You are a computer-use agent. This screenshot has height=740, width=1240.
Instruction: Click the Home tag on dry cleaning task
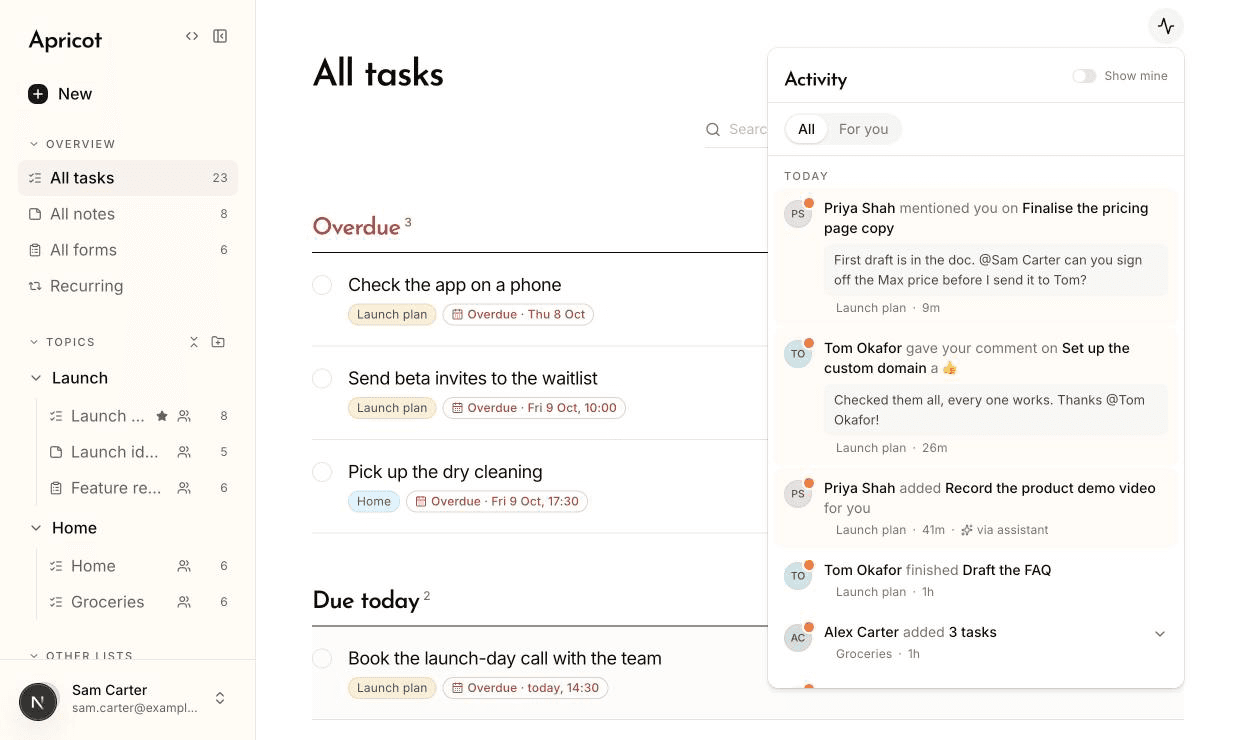374,502
